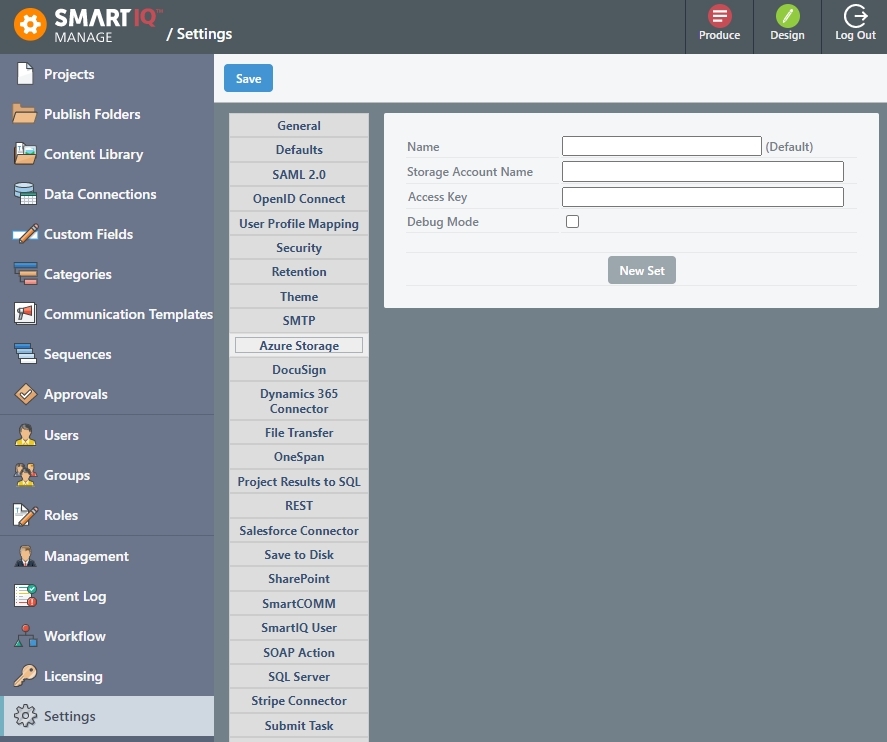This screenshot has width=887, height=742.
Task: Click the Workflow diagram icon
Action: [x=25, y=636]
